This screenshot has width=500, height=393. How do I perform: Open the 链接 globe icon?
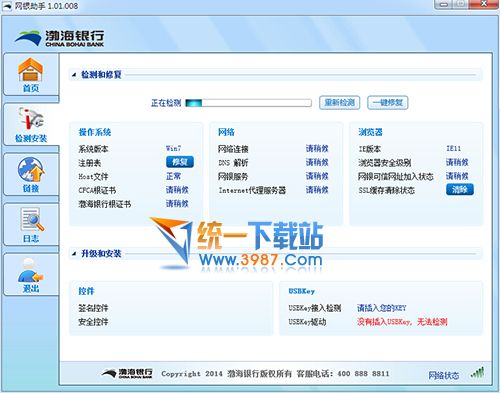31,170
